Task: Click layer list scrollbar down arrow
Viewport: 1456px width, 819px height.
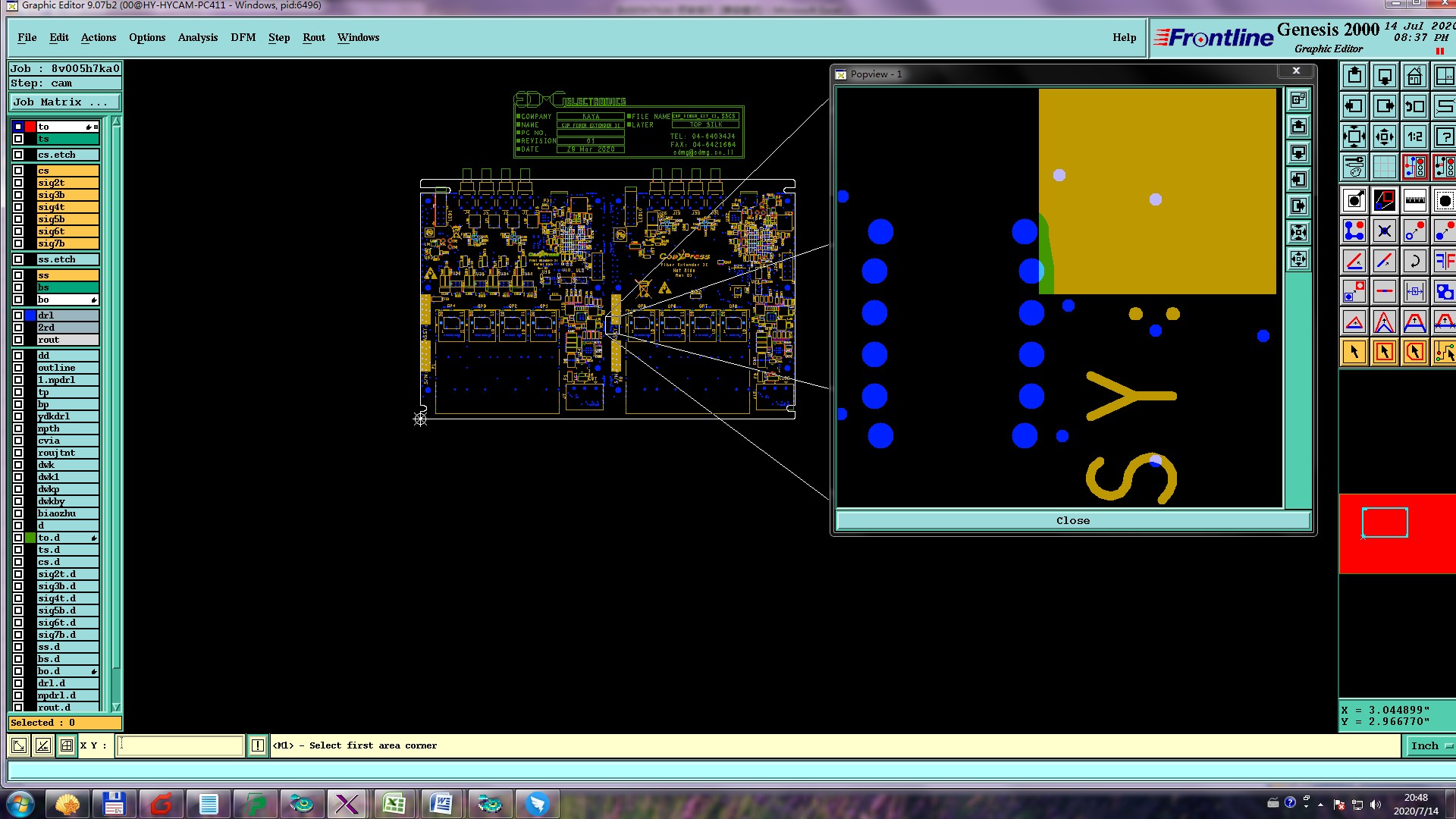Action: coord(116,707)
